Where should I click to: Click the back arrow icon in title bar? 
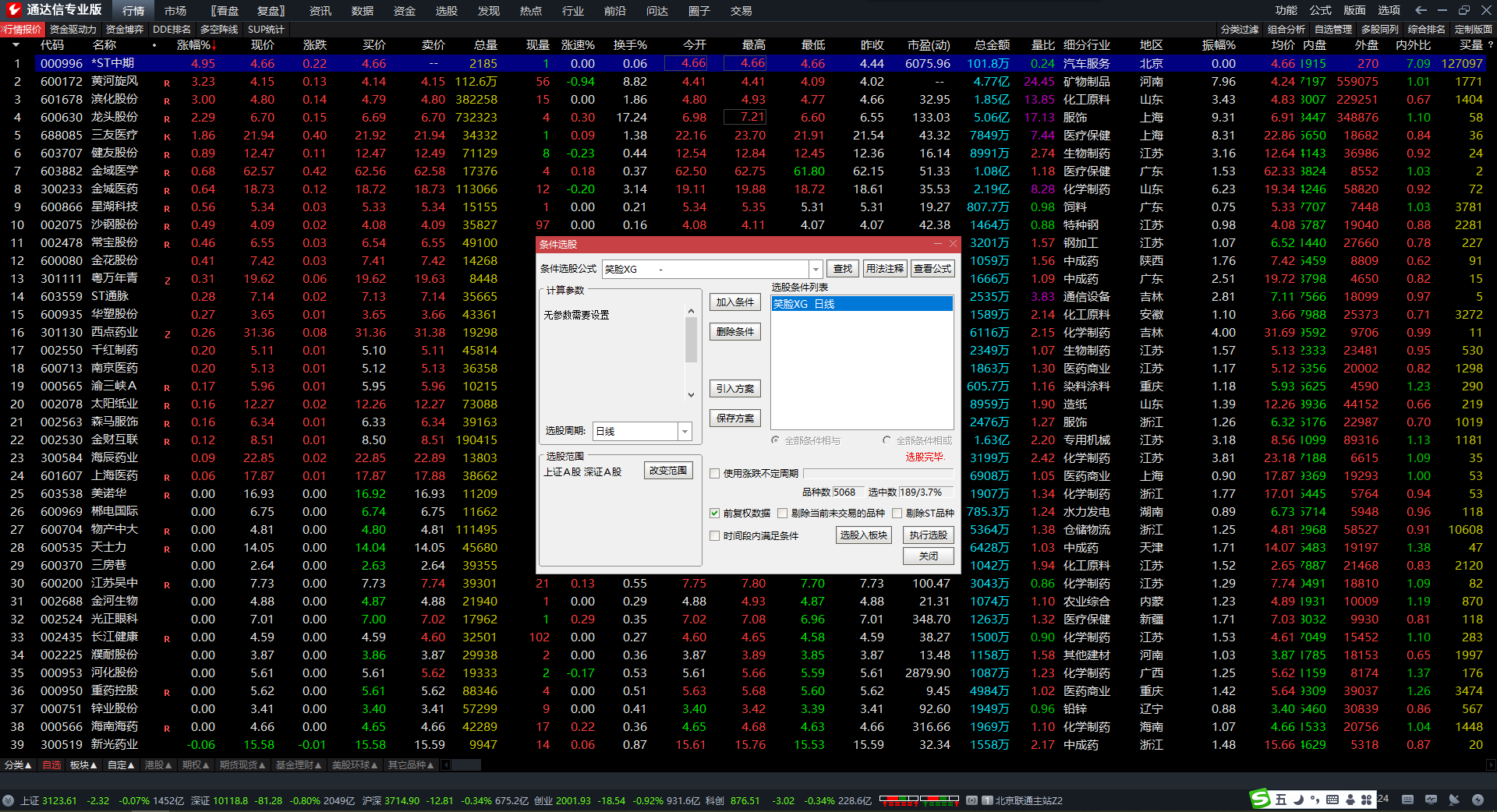click(x=1421, y=10)
